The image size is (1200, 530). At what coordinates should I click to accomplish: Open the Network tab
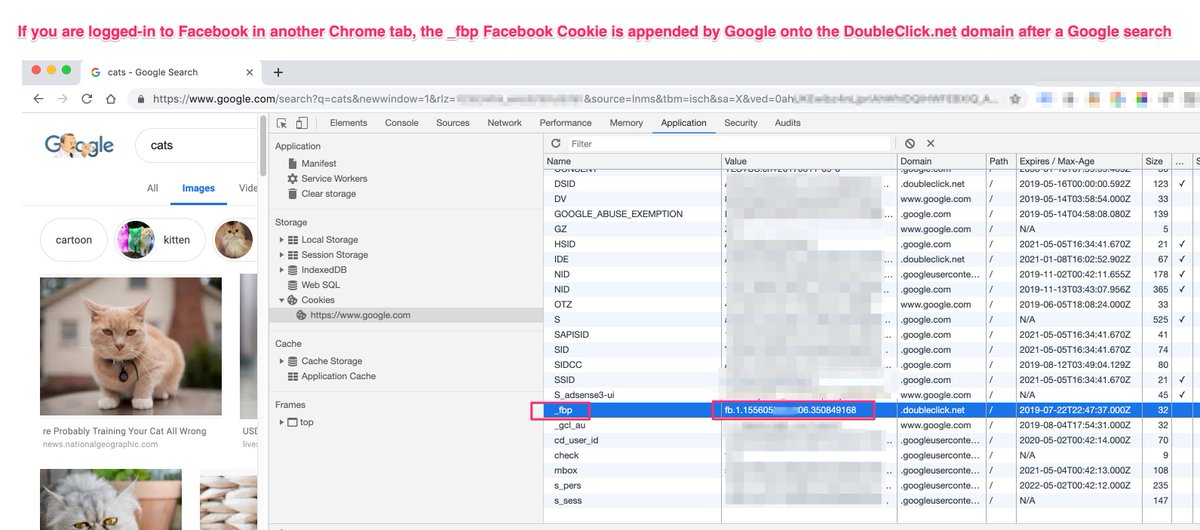[x=504, y=123]
